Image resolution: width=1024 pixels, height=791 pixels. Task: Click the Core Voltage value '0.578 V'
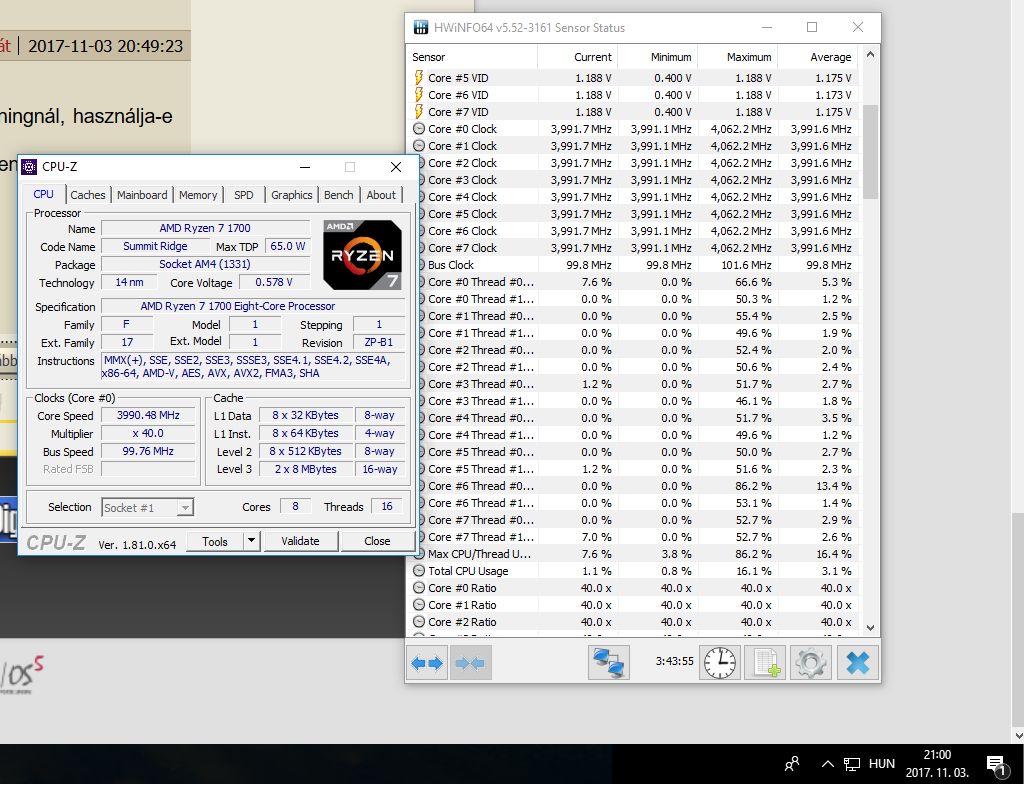click(274, 282)
